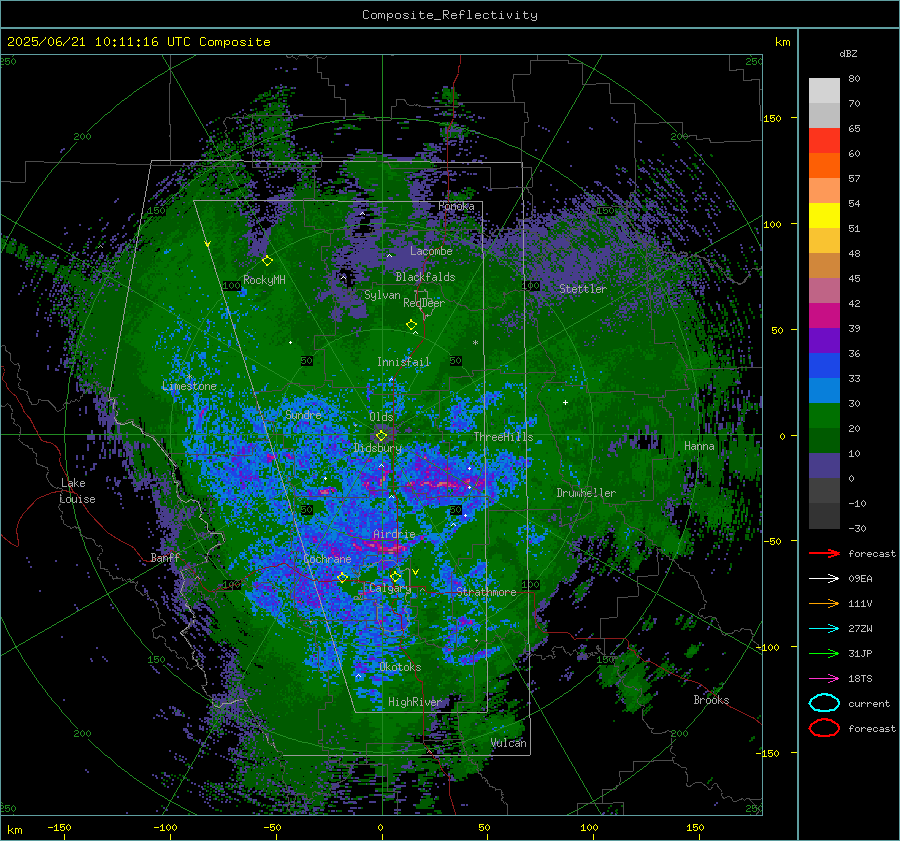900x841 pixels.
Task: Pick the red 65 dBZ swatch
Action: click(x=824, y=140)
